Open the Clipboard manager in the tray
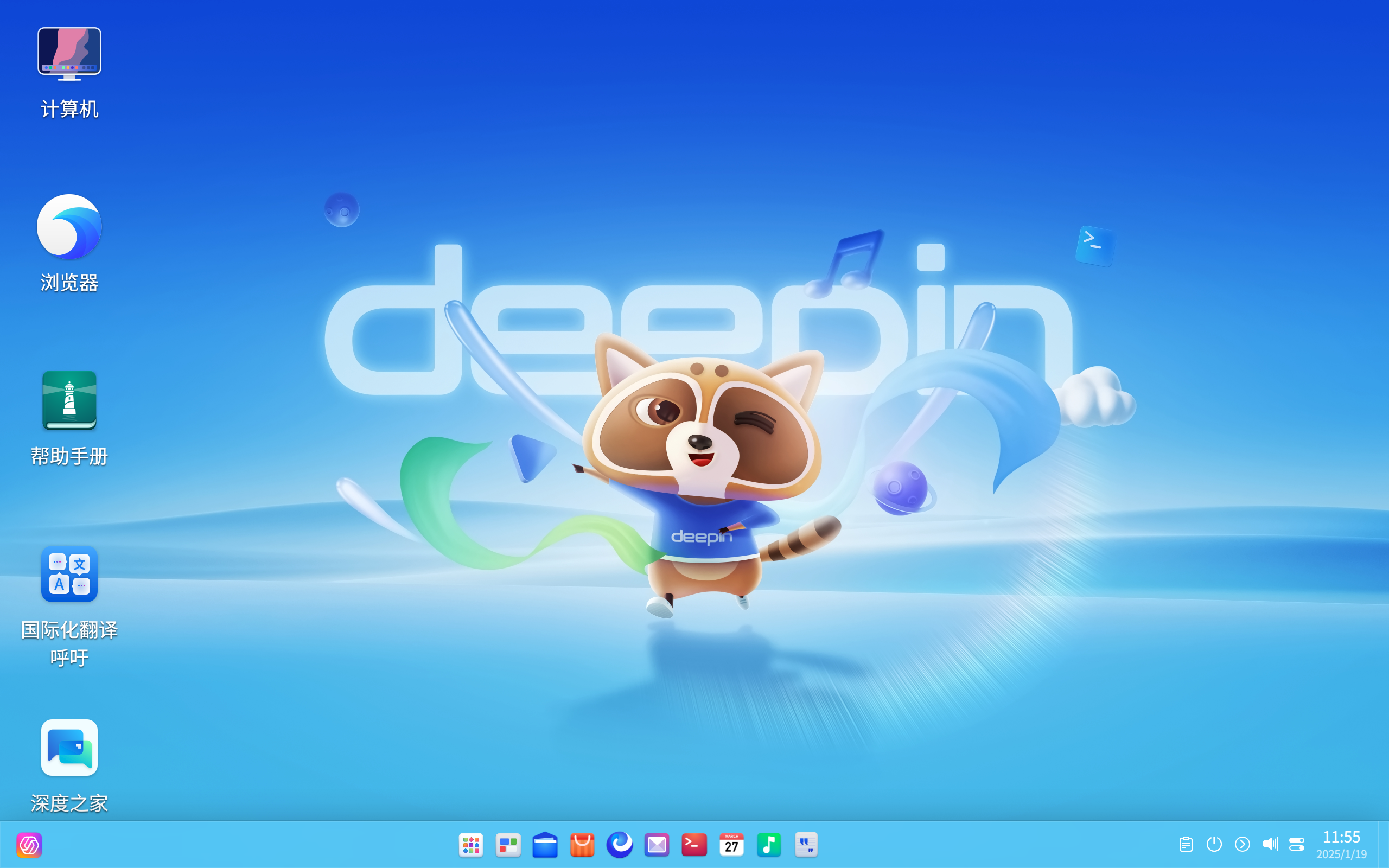This screenshot has height=868, width=1389. (1187, 845)
